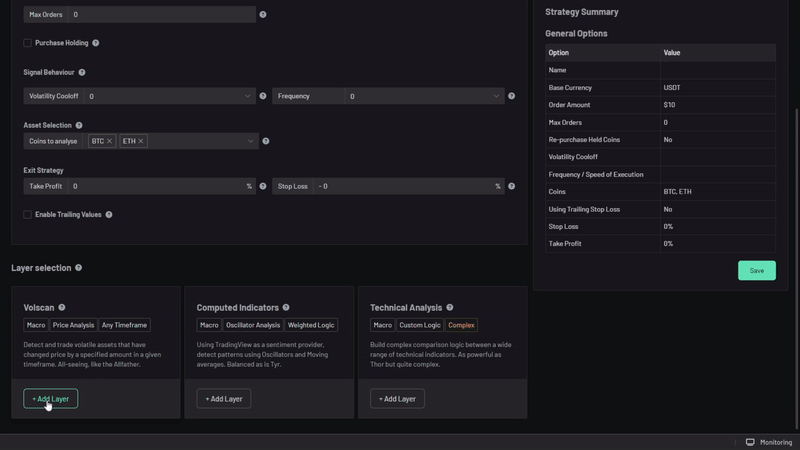Screen dimensions: 800x450
Task: Open Frequency dropdown
Action: point(495,96)
